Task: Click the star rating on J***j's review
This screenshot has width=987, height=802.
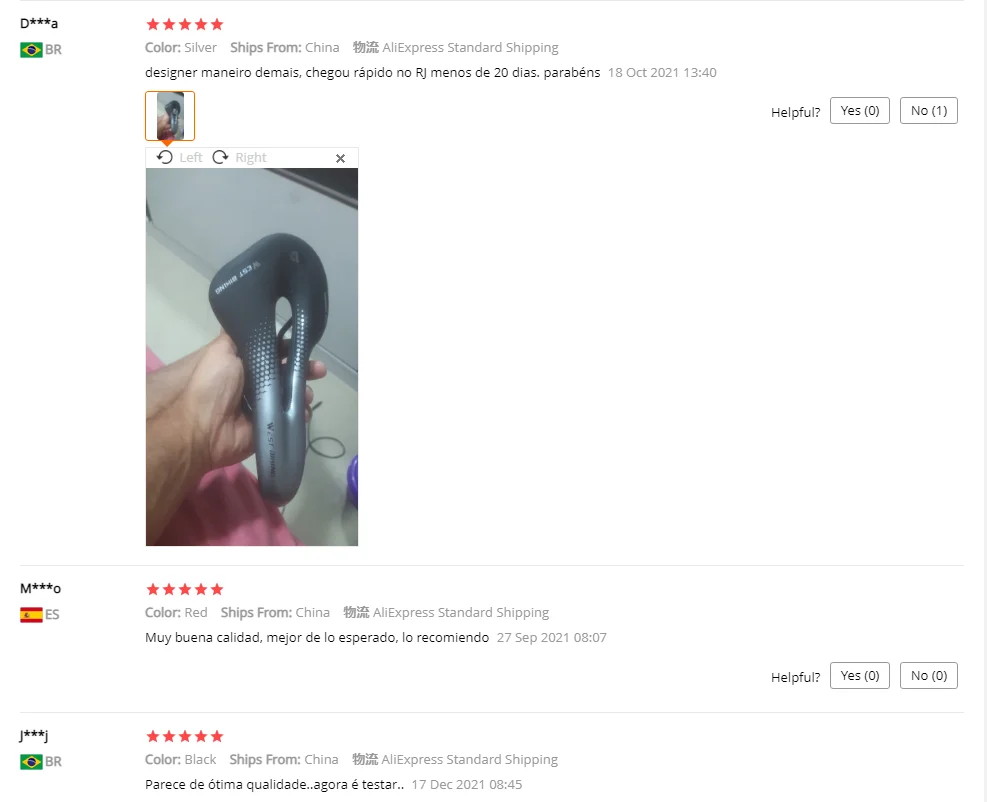Action: click(184, 737)
